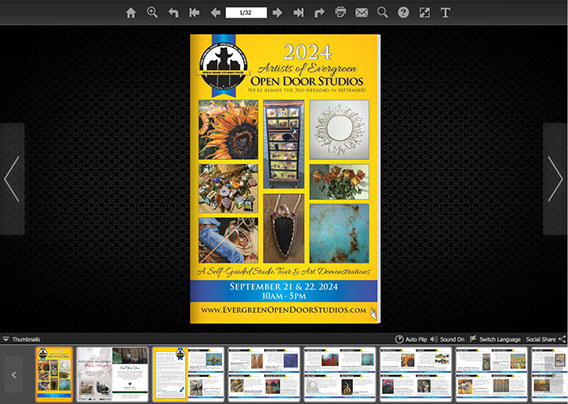Select the Welcome spread thumbnail

pos(112,374)
